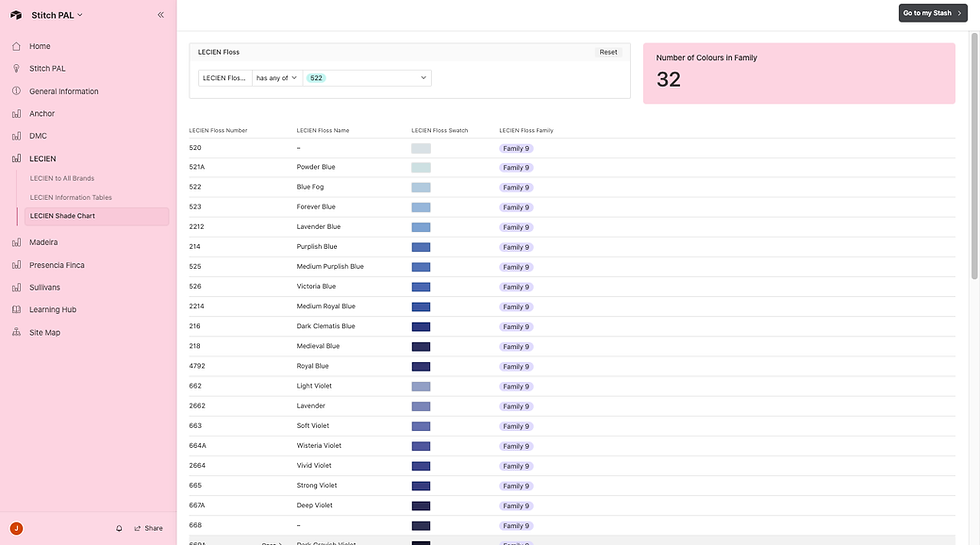Click the 'Medium Purplish Blue' name cell
980x545 pixels.
(x=330, y=267)
